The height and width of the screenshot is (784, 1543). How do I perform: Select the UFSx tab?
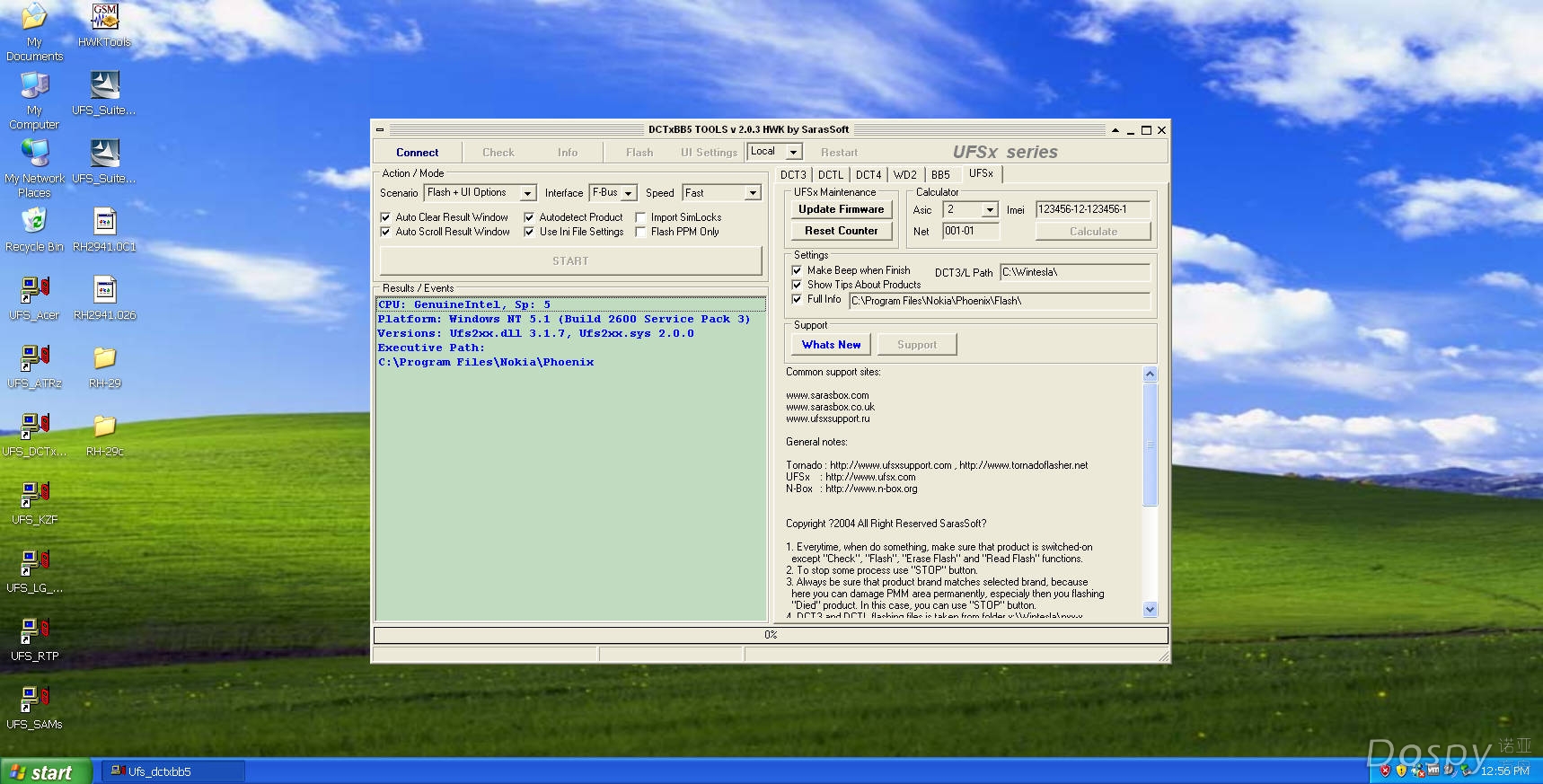(x=981, y=173)
